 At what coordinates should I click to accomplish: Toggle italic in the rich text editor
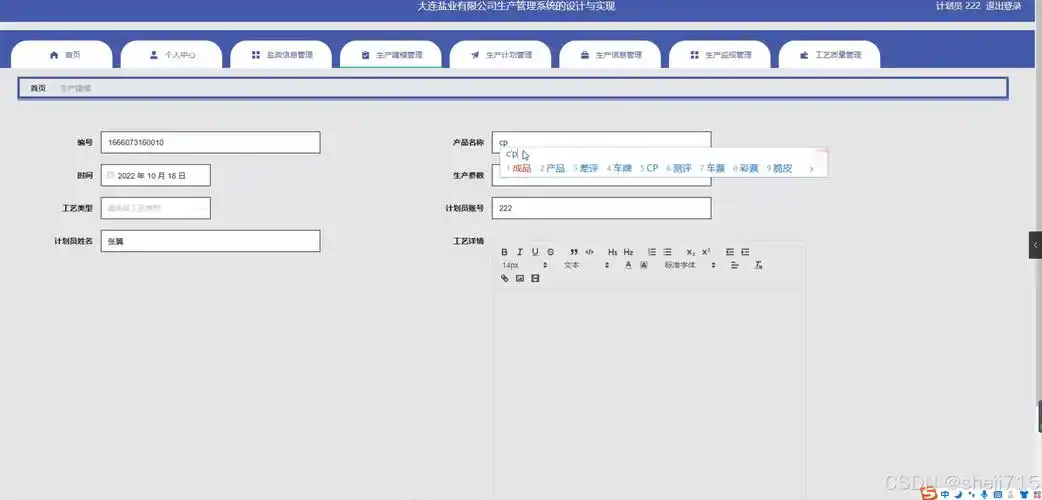tap(520, 252)
